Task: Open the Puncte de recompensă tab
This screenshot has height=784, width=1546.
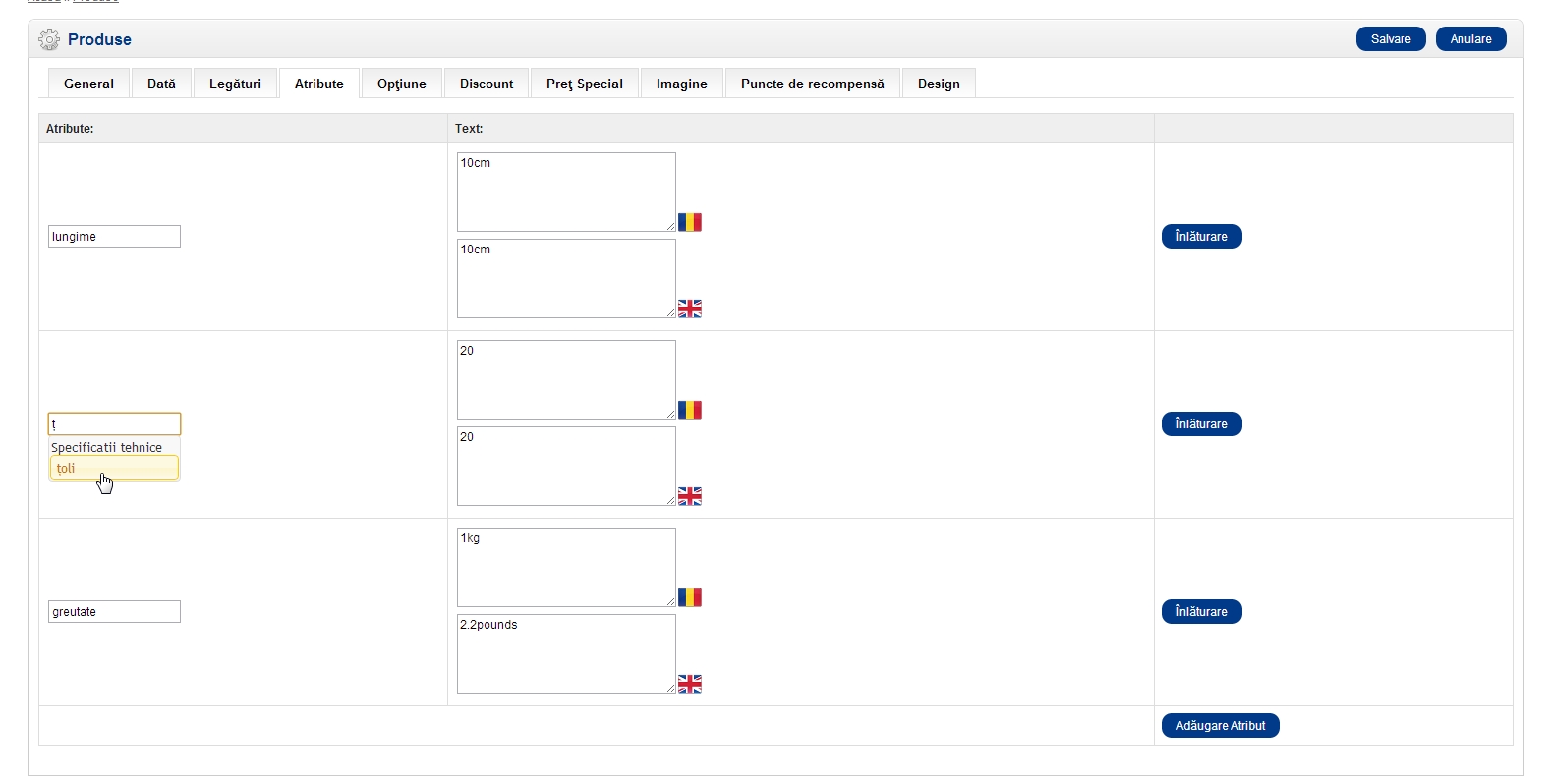Action: [x=812, y=84]
